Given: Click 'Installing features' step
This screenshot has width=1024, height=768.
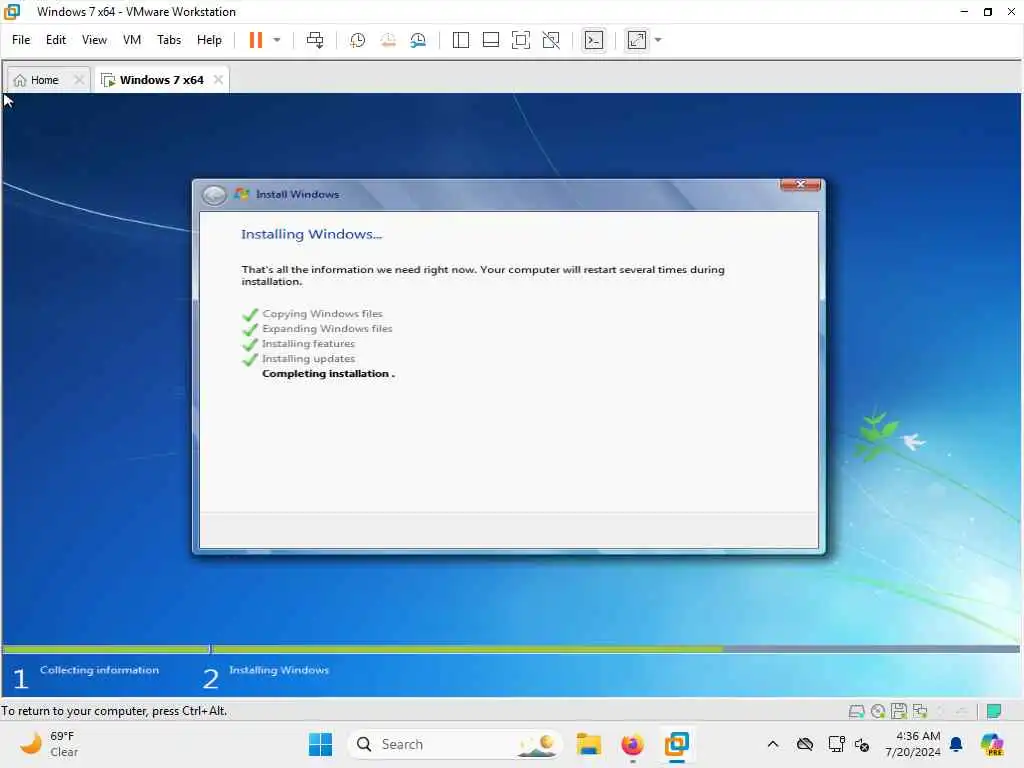Looking at the screenshot, I should [x=308, y=344].
